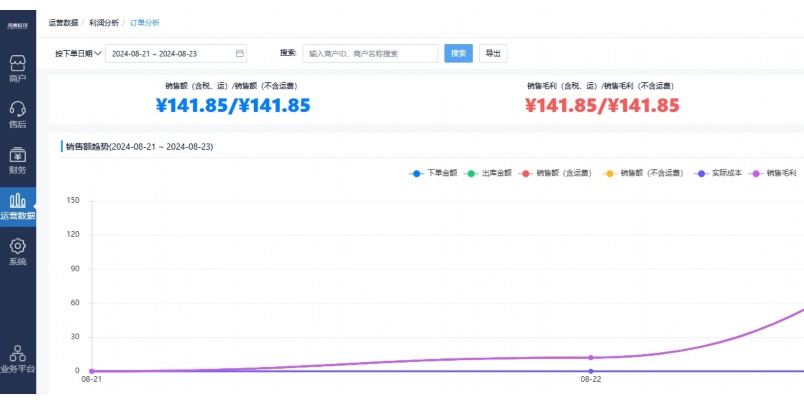Click the 08-22 x-axis label
Screen dimensions: 804x404
pos(591,380)
